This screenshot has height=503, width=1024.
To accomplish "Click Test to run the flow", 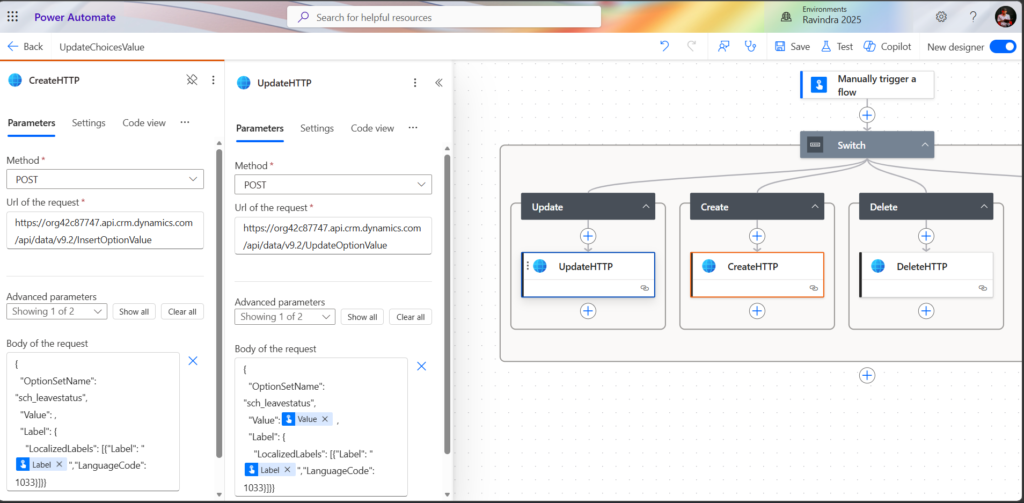I will coord(837,46).
